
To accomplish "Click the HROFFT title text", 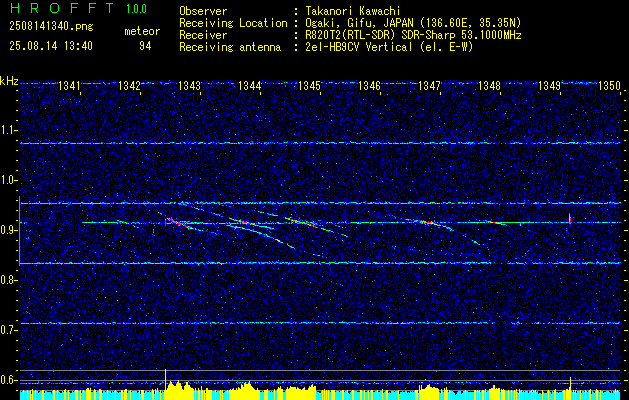I will click(x=62, y=8).
